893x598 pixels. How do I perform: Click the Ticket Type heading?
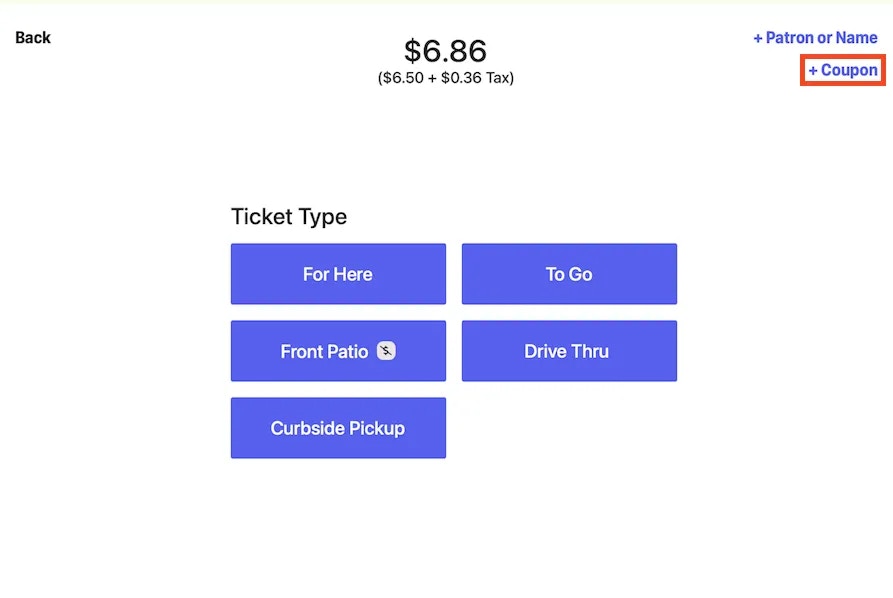click(289, 217)
